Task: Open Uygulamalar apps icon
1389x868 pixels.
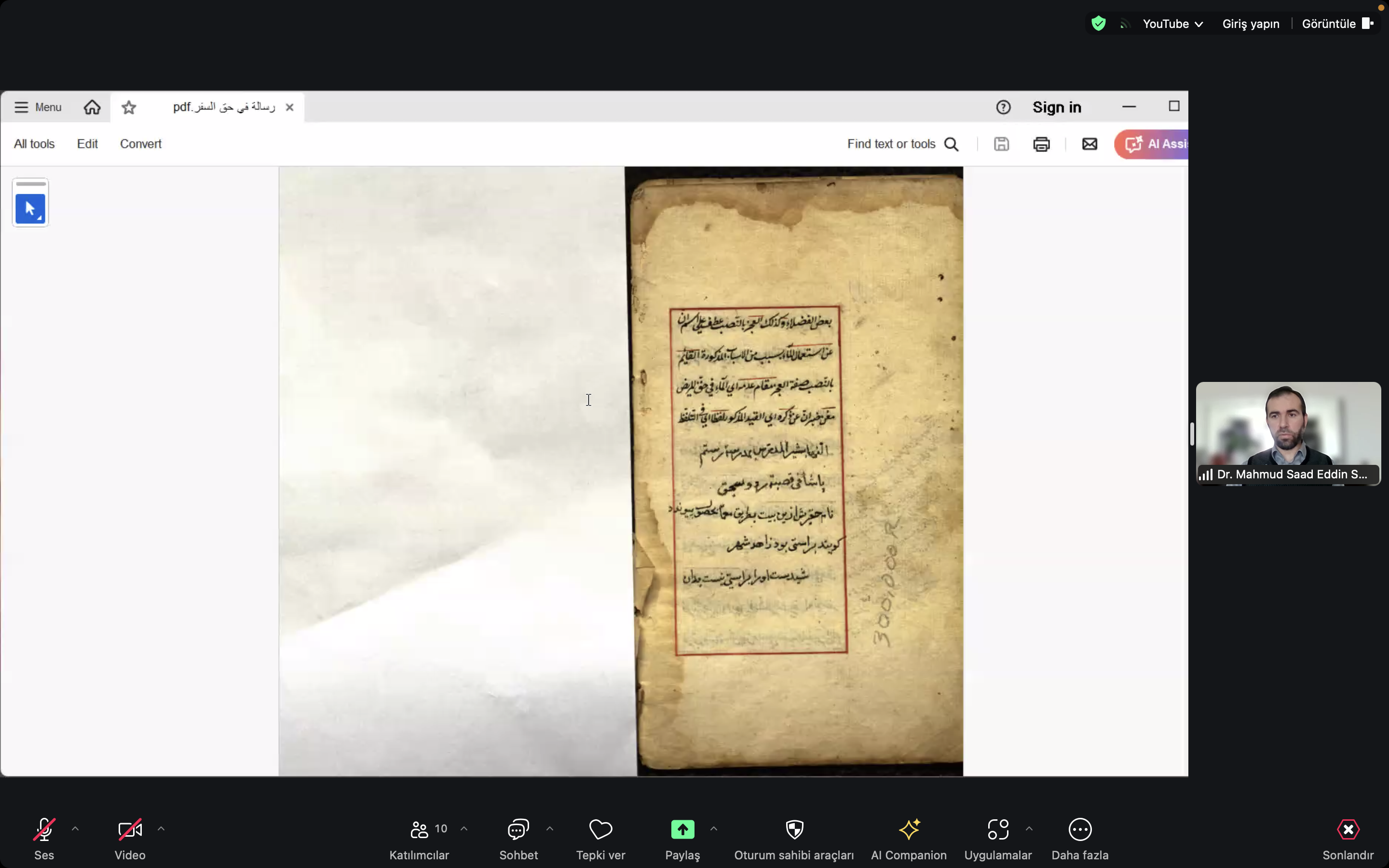Action: click(998, 829)
